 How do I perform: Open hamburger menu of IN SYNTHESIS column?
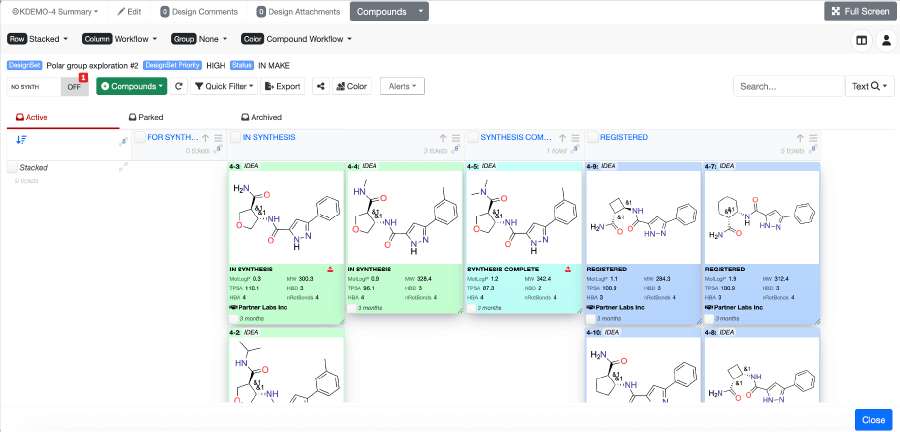(456, 138)
